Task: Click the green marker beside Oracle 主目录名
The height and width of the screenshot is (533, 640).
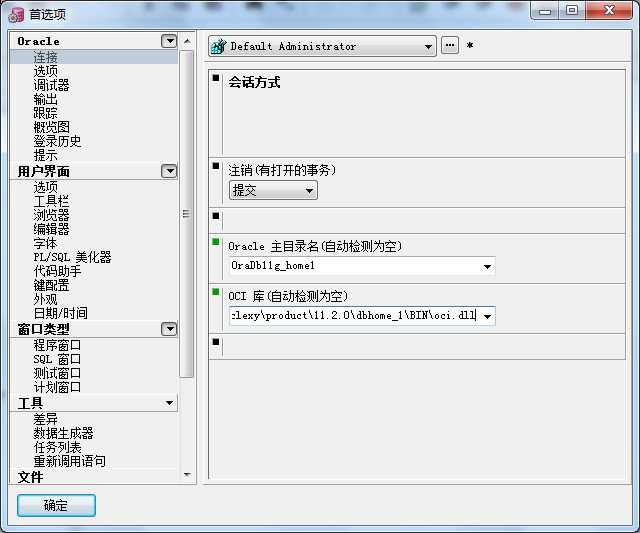Action: [x=216, y=242]
